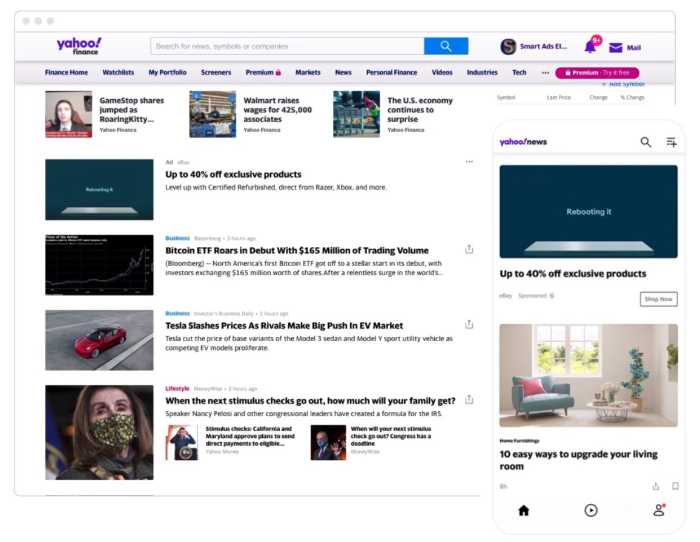Share the Bitcoin ETF article

tap(469, 249)
